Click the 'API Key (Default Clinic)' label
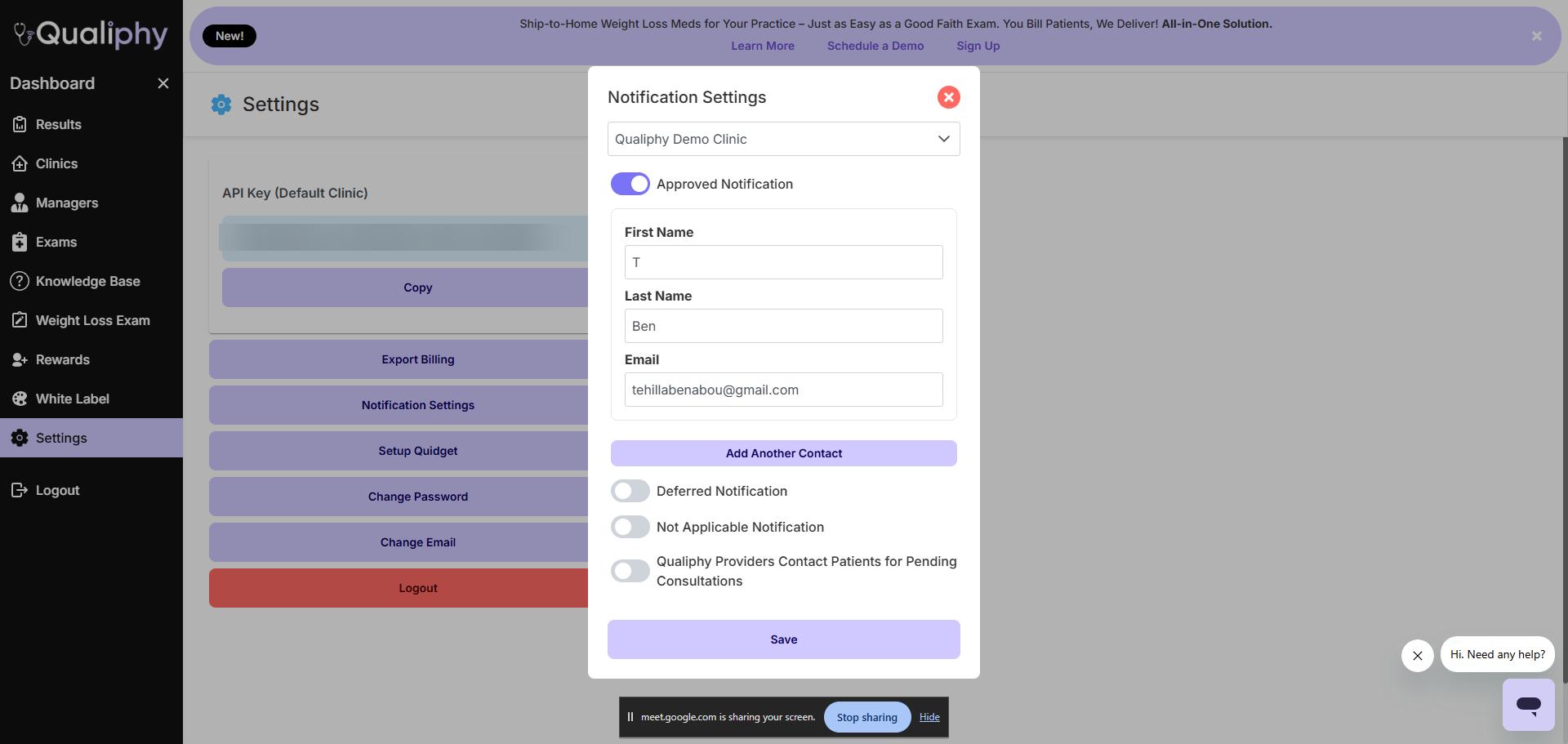The width and height of the screenshot is (1568, 744). point(295,193)
